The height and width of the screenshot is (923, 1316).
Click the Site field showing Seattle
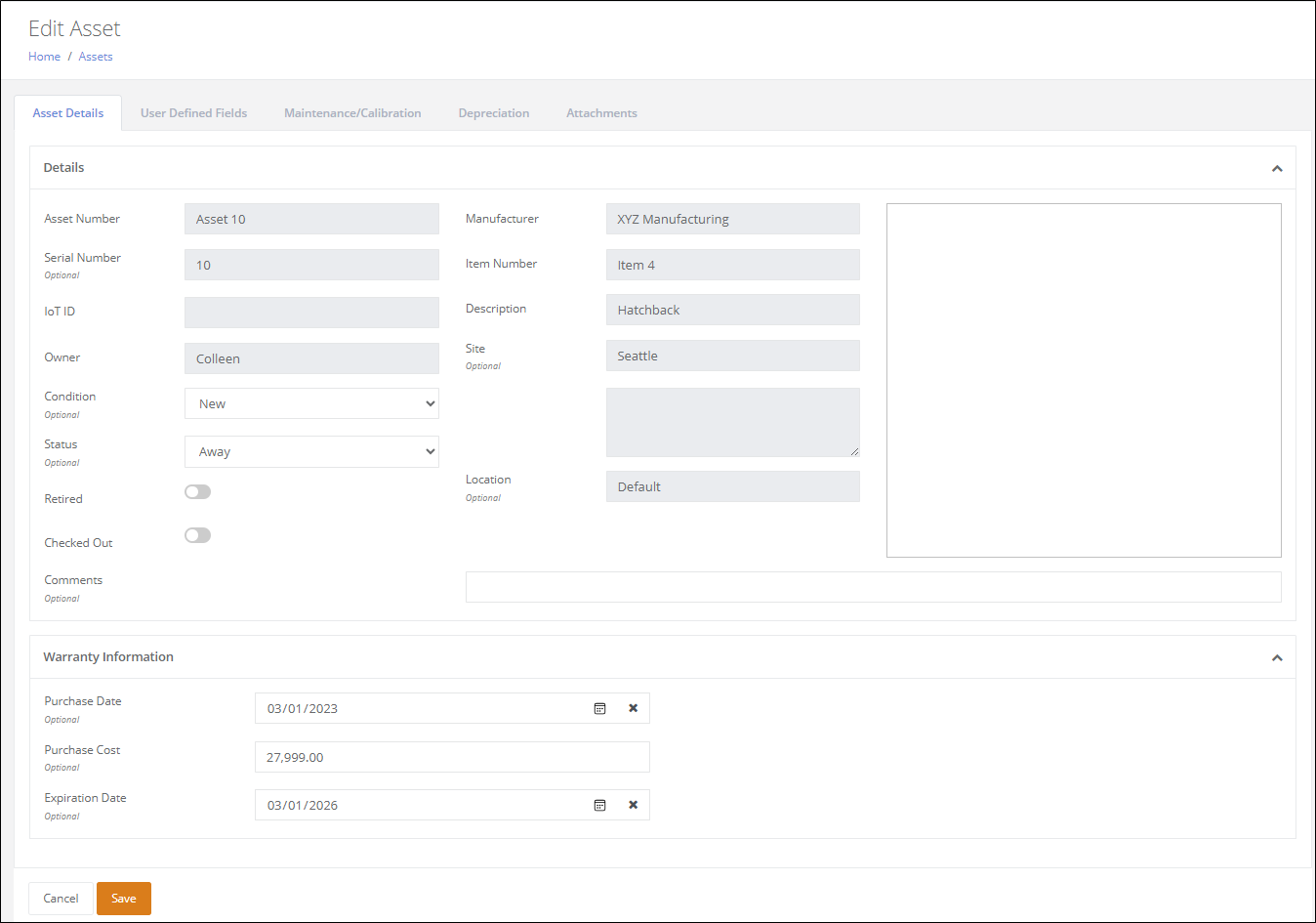pyautogui.click(x=733, y=356)
